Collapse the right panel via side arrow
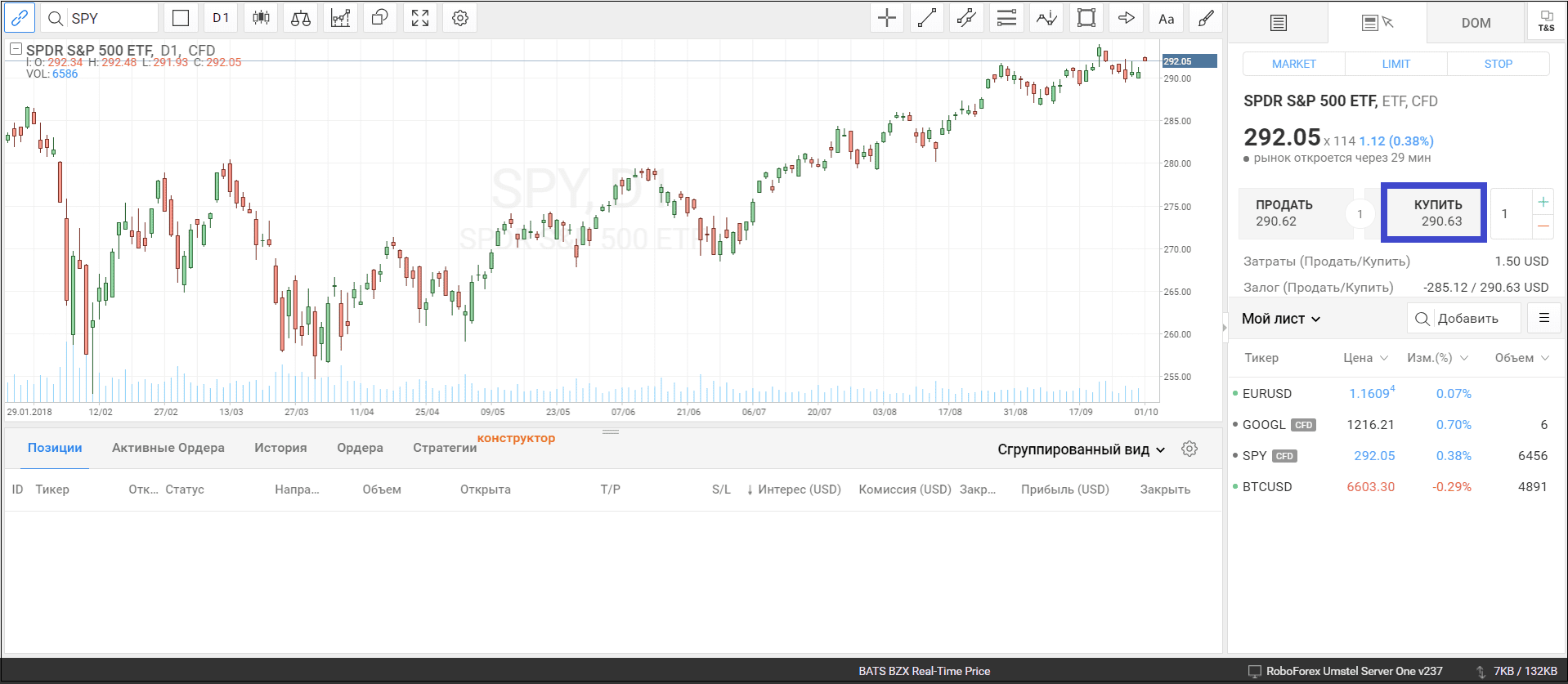 pyautogui.click(x=1225, y=327)
